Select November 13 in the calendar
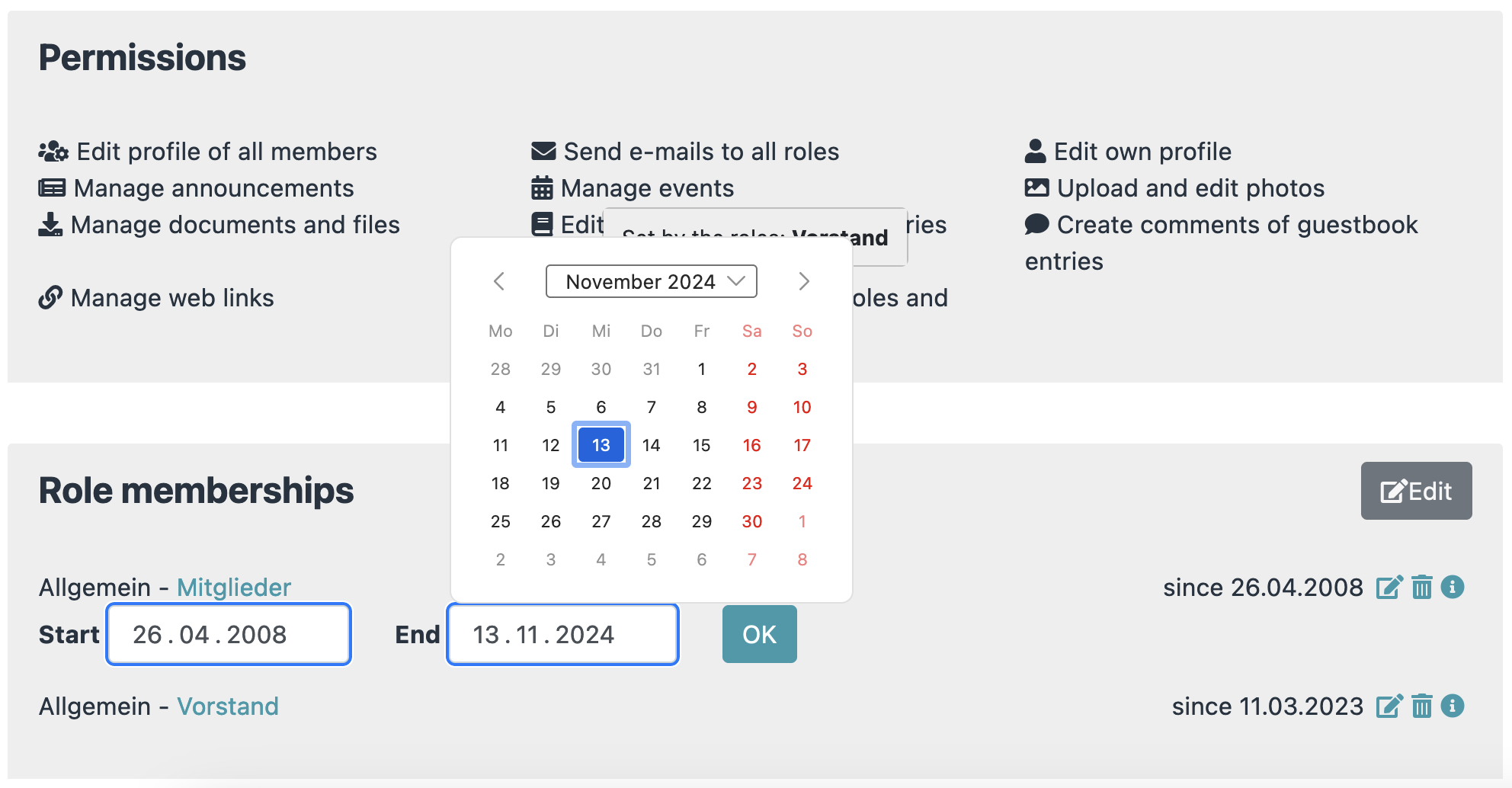This screenshot has width=1512, height=788. point(601,445)
